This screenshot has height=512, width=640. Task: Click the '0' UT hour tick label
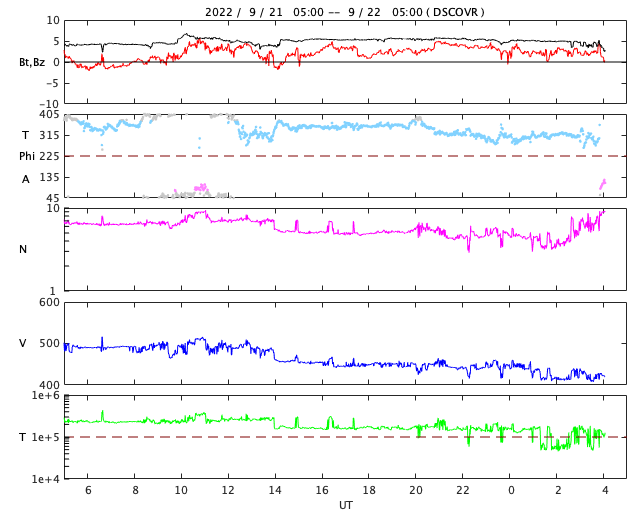click(511, 490)
